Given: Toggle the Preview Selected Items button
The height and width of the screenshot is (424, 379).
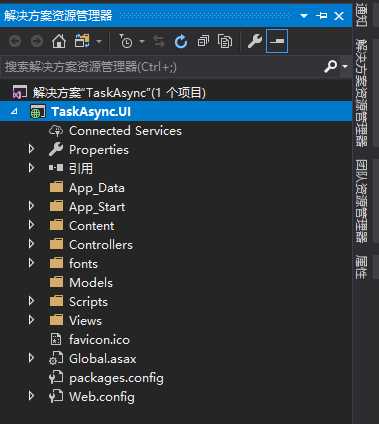Looking at the screenshot, I should [277, 41].
